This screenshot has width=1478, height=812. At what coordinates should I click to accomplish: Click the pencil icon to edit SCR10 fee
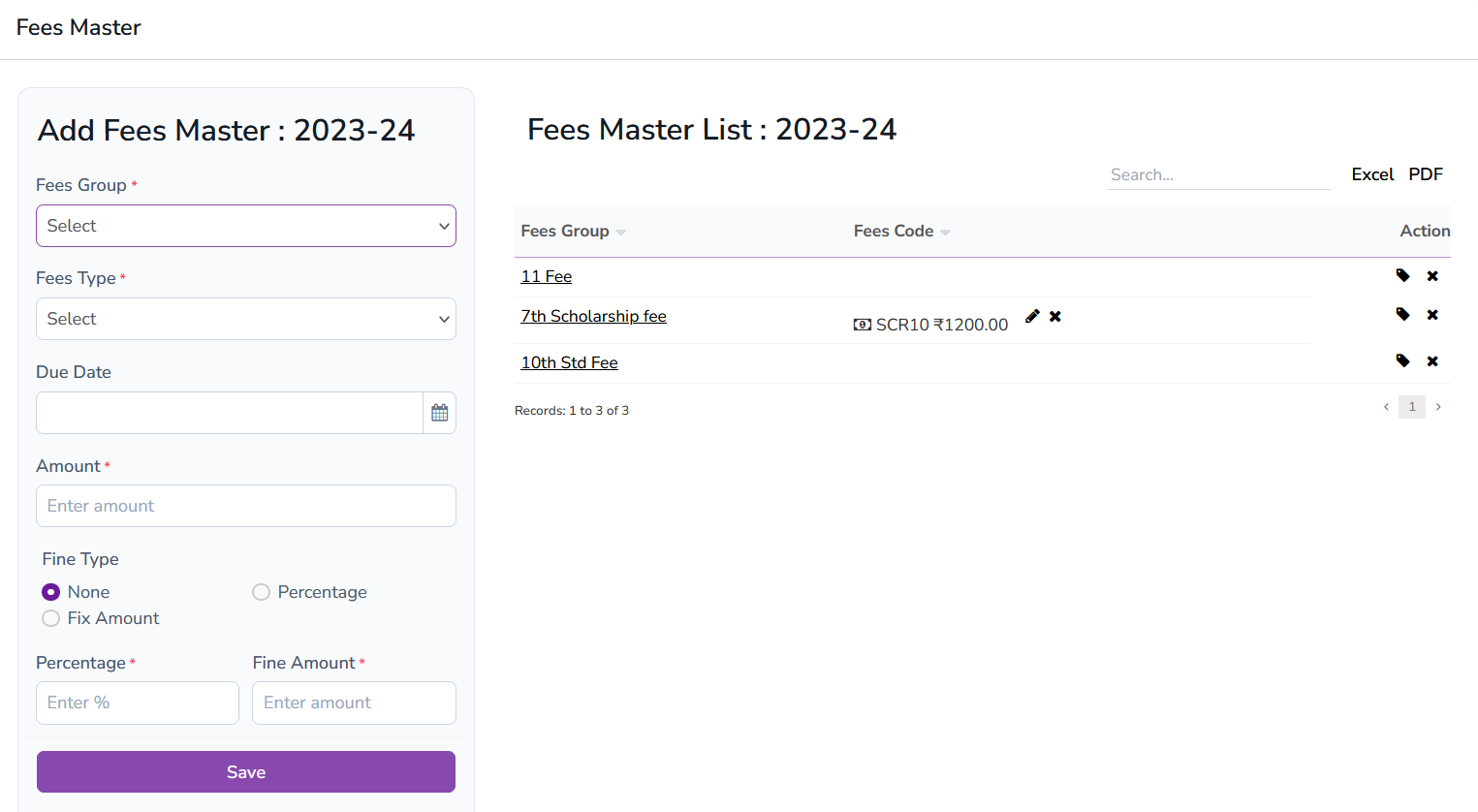[1031, 315]
